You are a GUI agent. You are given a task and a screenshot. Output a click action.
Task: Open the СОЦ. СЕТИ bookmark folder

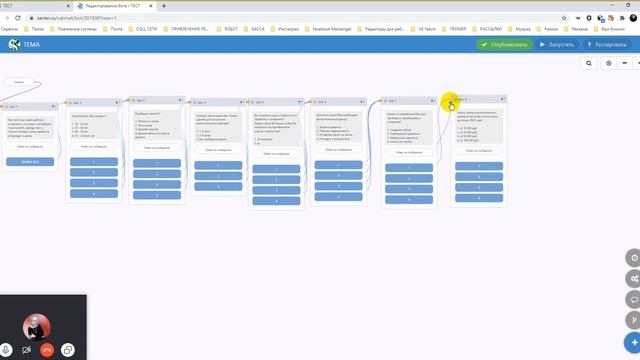click(143, 29)
